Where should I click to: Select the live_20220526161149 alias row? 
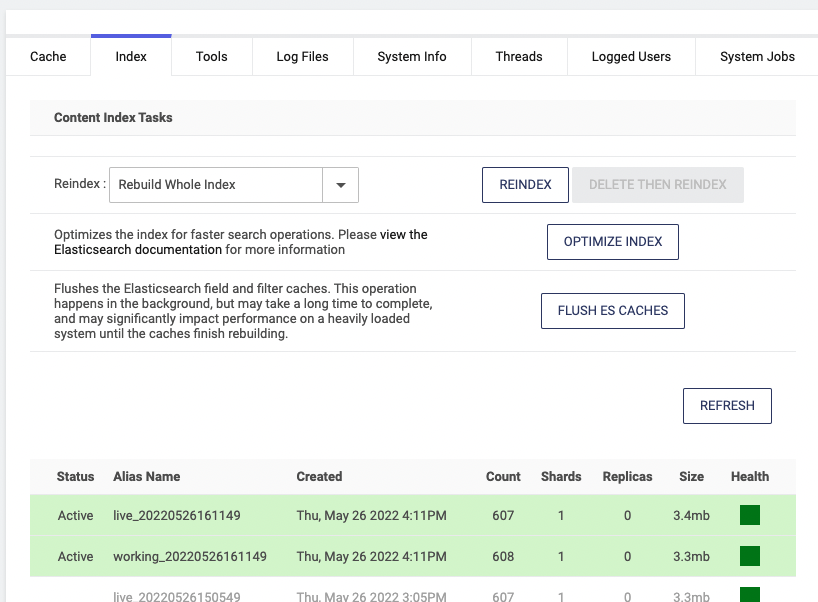point(177,516)
